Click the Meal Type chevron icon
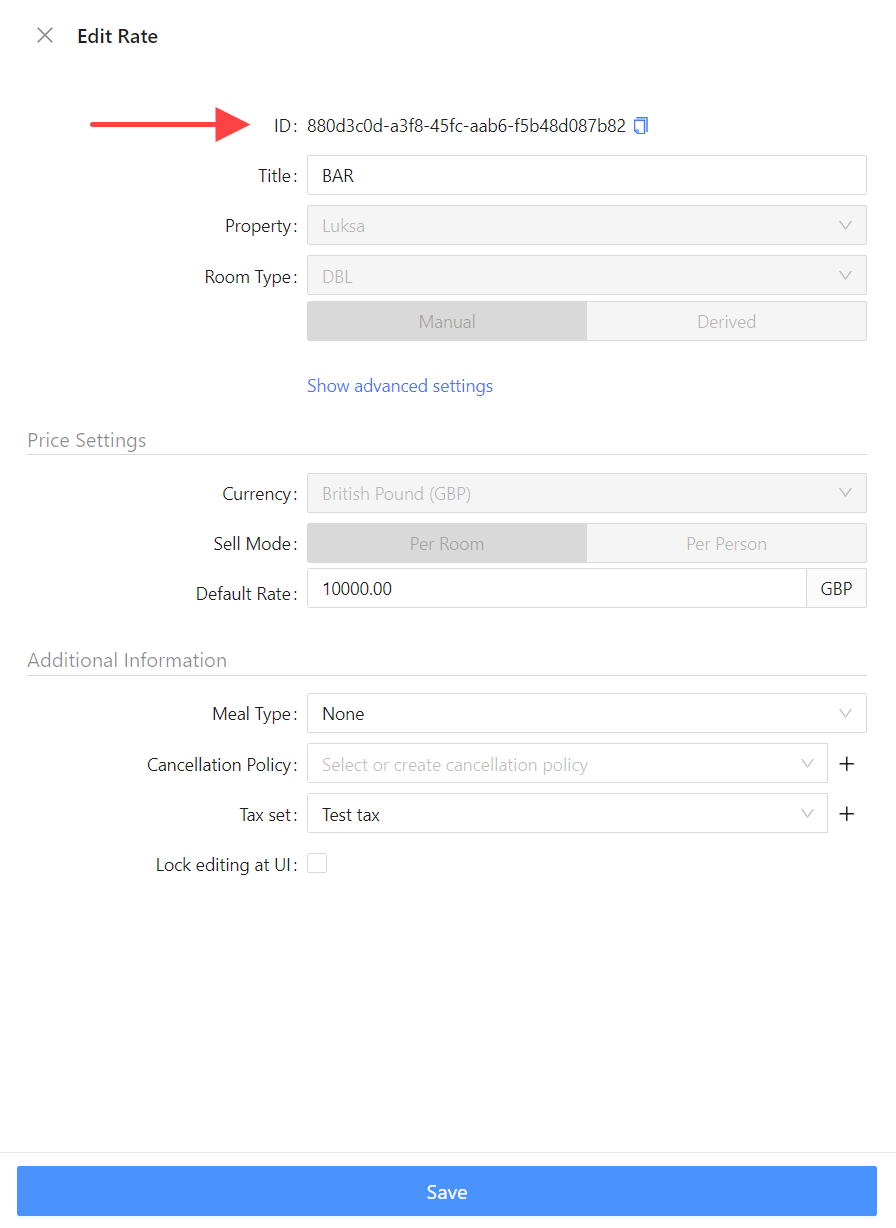The image size is (896, 1228). (845, 714)
